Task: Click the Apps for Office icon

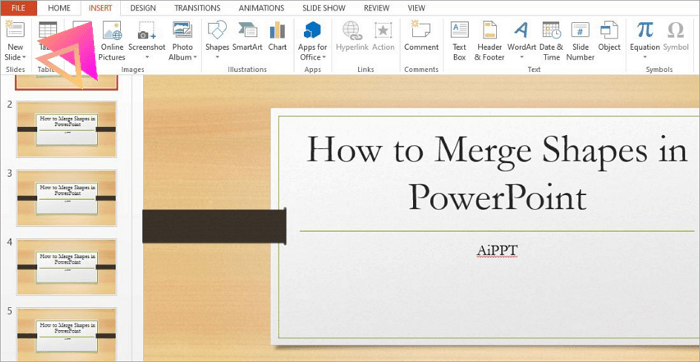Action: tap(312, 30)
